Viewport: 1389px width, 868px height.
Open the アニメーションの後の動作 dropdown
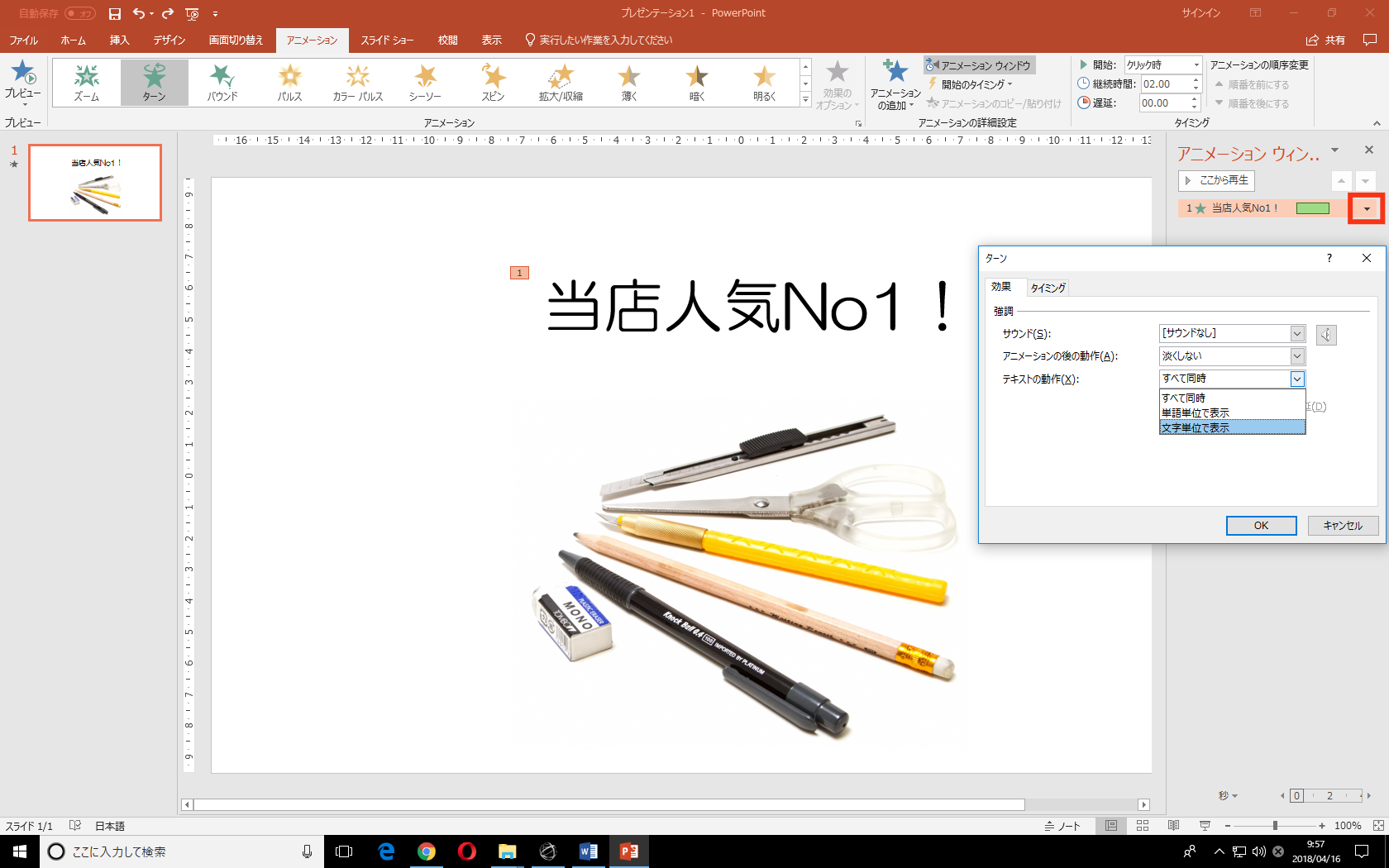coord(1297,356)
